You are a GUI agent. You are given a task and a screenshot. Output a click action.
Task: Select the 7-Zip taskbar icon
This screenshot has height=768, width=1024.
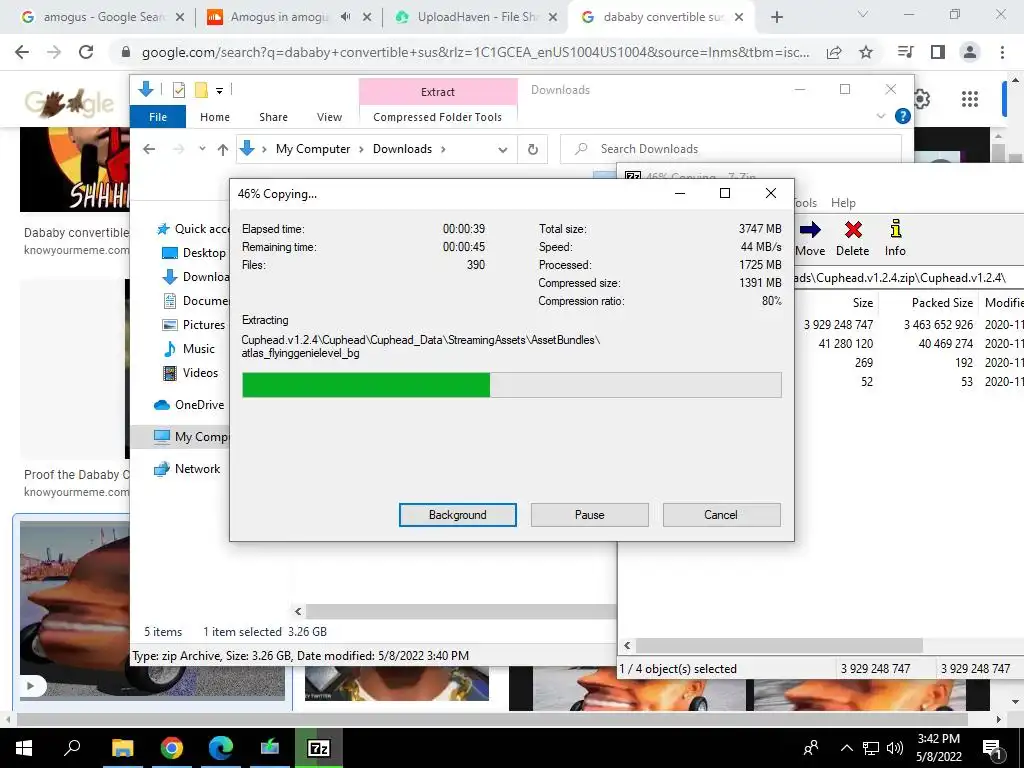pyautogui.click(x=319, y=748)
